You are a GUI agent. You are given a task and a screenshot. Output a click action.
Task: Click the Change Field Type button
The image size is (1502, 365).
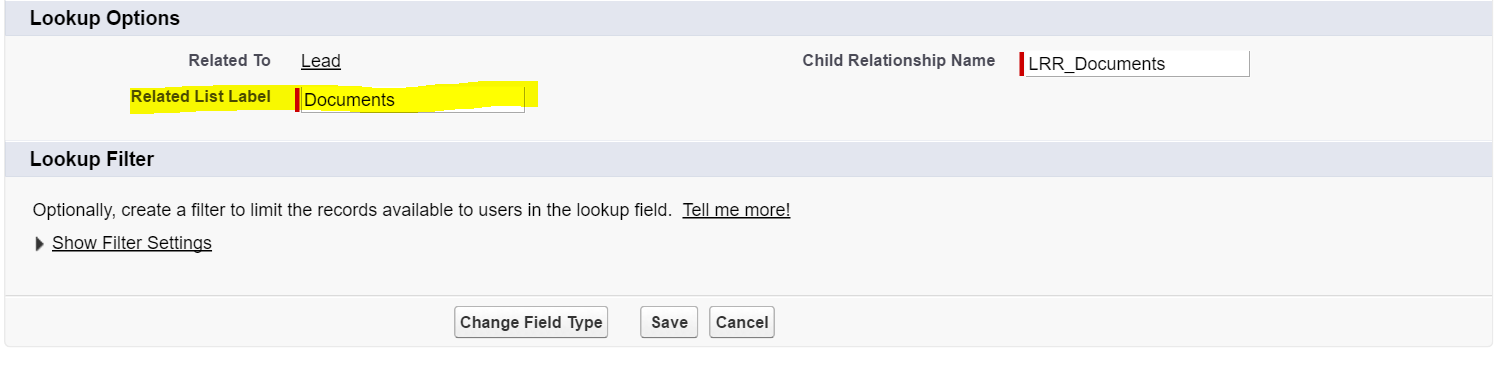click(x=531, y=322)
